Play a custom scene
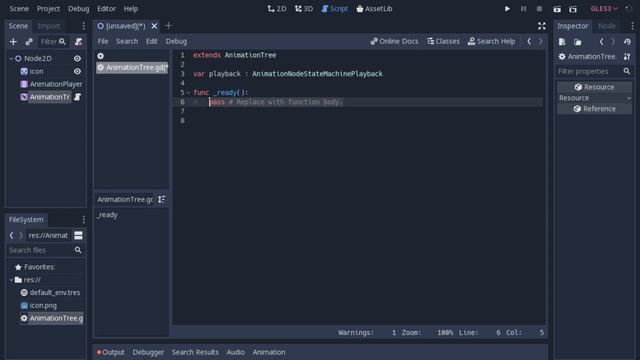 coord(573,9)
